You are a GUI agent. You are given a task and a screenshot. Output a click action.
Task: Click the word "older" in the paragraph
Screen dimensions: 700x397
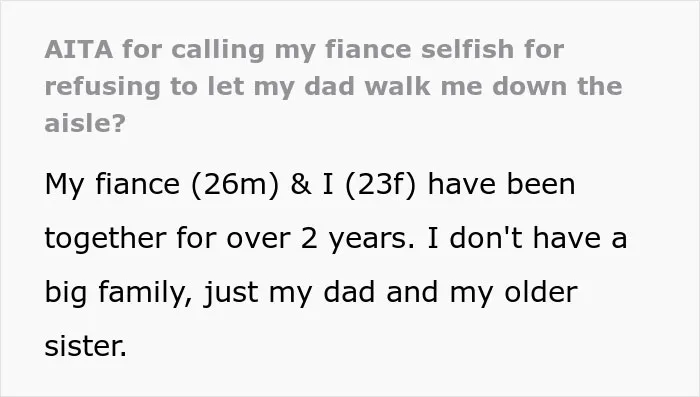(x=541, y=292)
